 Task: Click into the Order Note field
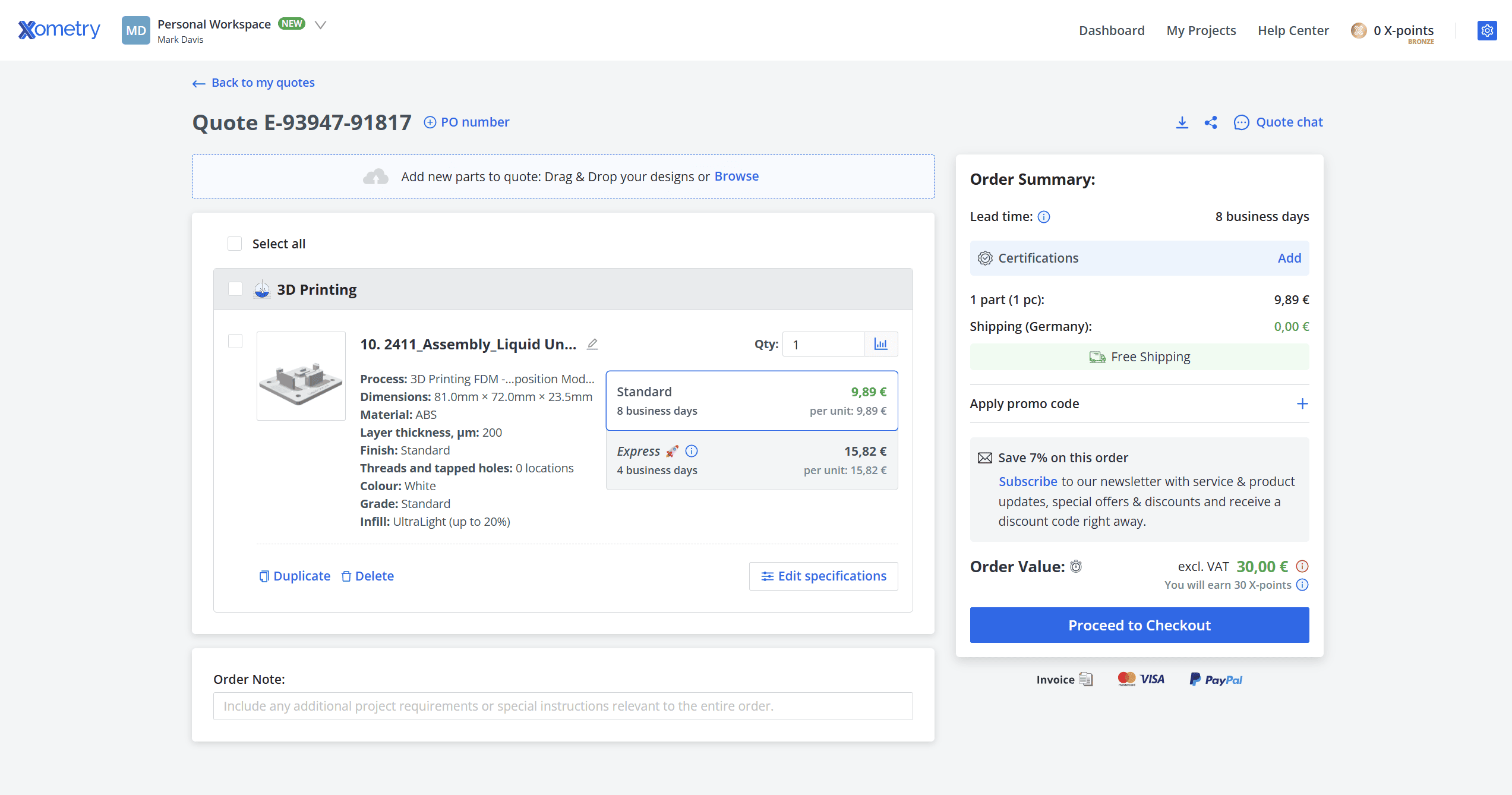[x=563, y=706]
